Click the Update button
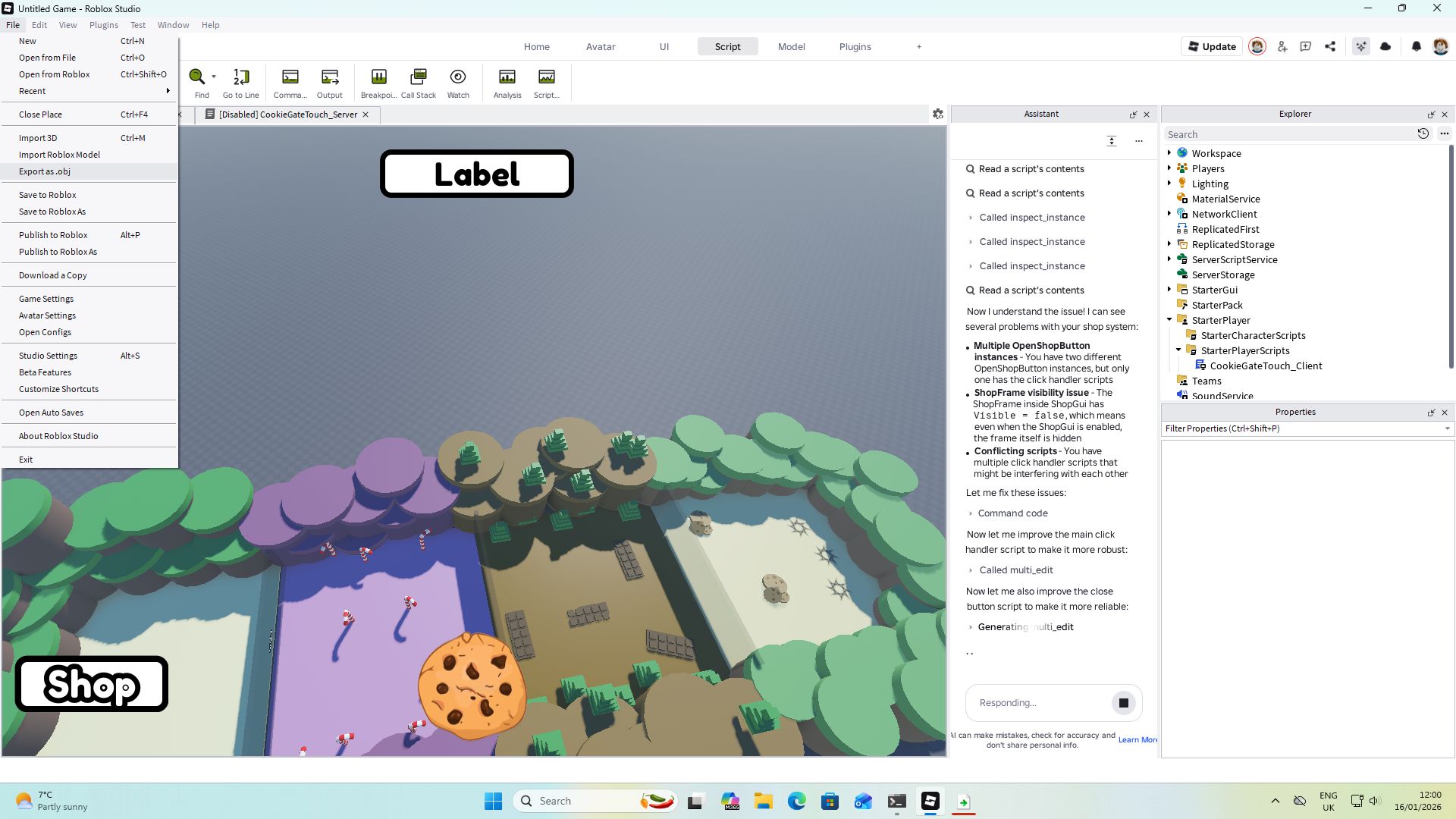The width and height of the screenshot is (1456, 819). (x=1211, y=46)
